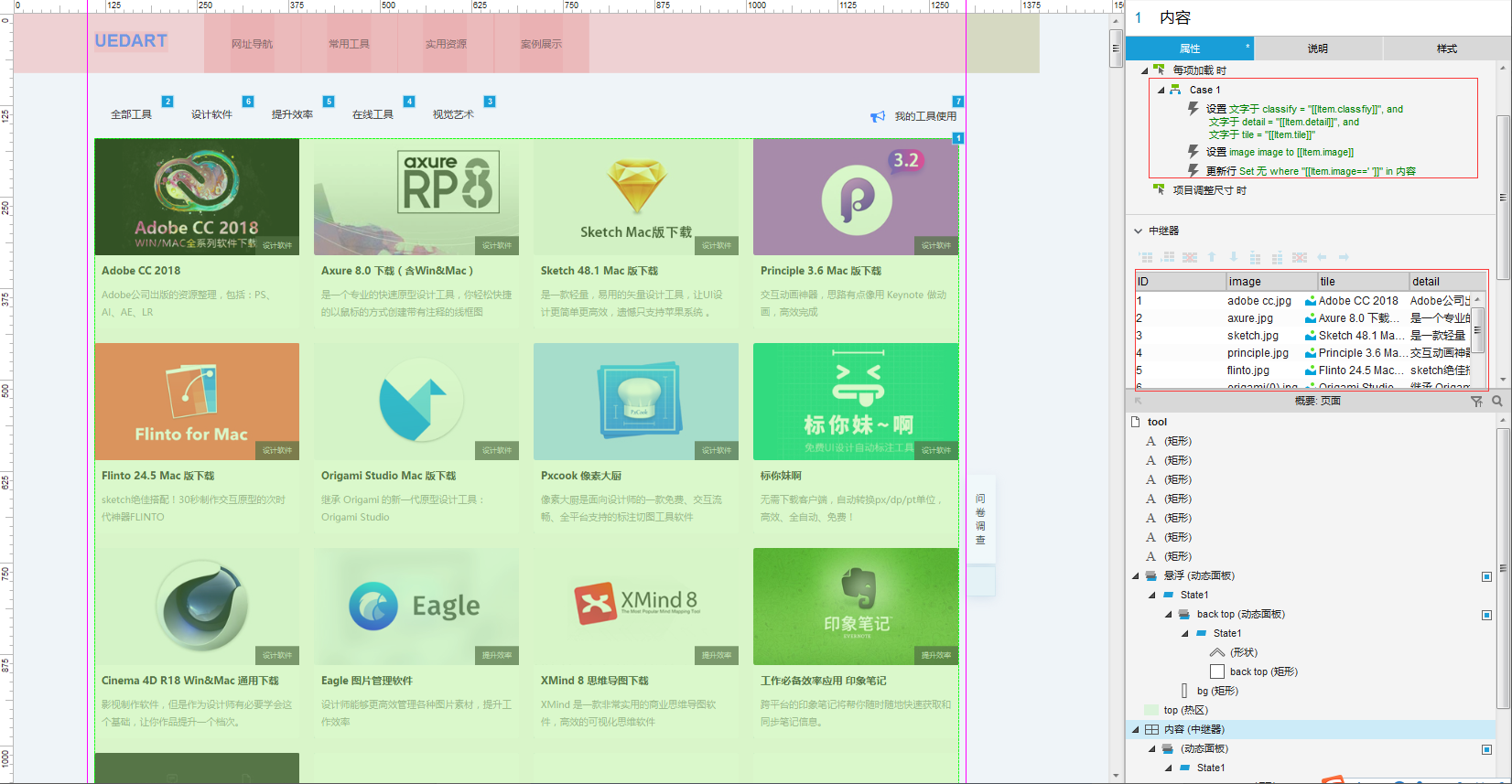Screen dimensions: 1512x784
Task: Select the Sketch Mac版下载 thumbnail on canvas
Action: pyautogui.click(x=636, y=197)
